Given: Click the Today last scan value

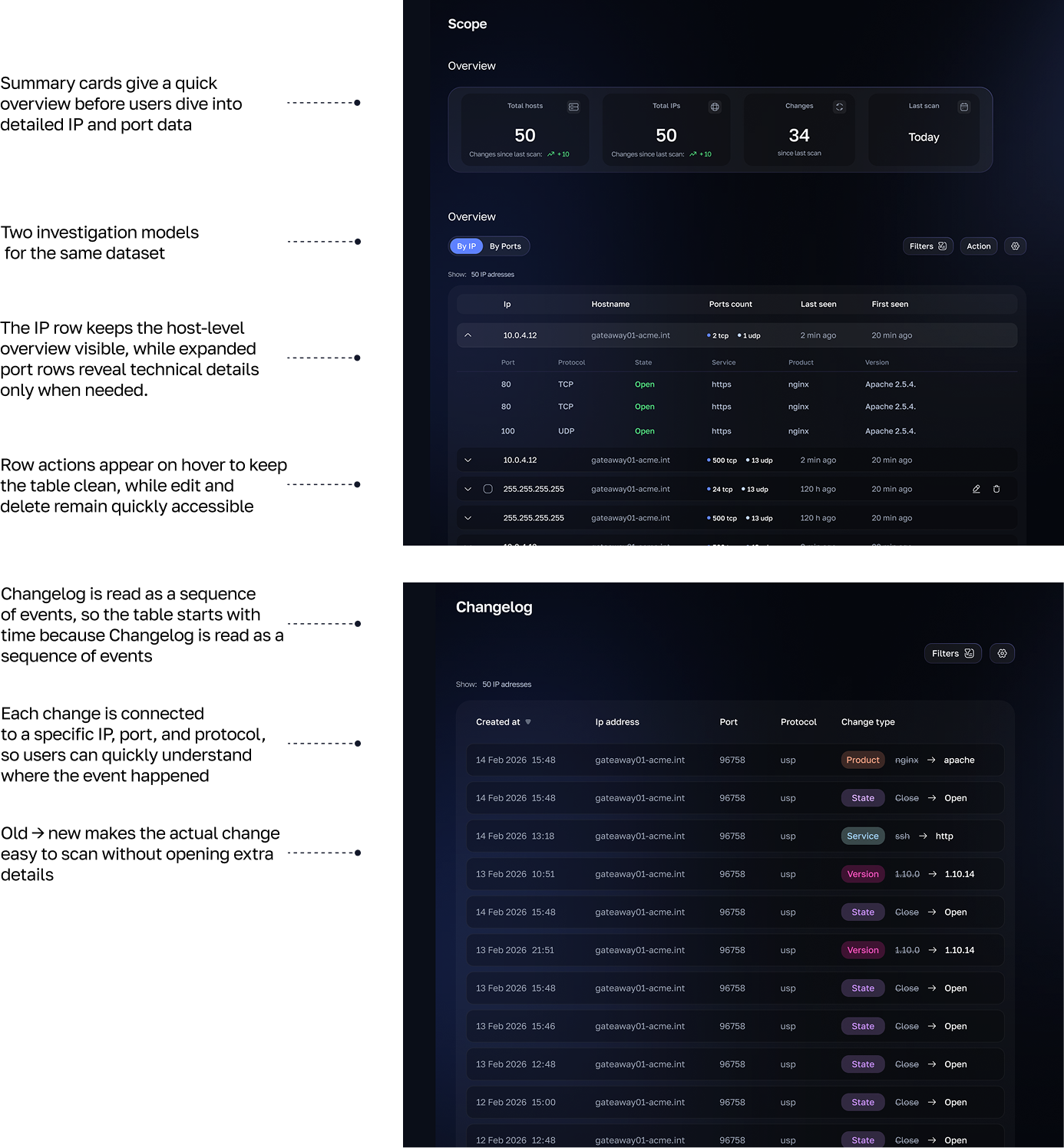Looking at the screenshot, I should pos(924,137).
